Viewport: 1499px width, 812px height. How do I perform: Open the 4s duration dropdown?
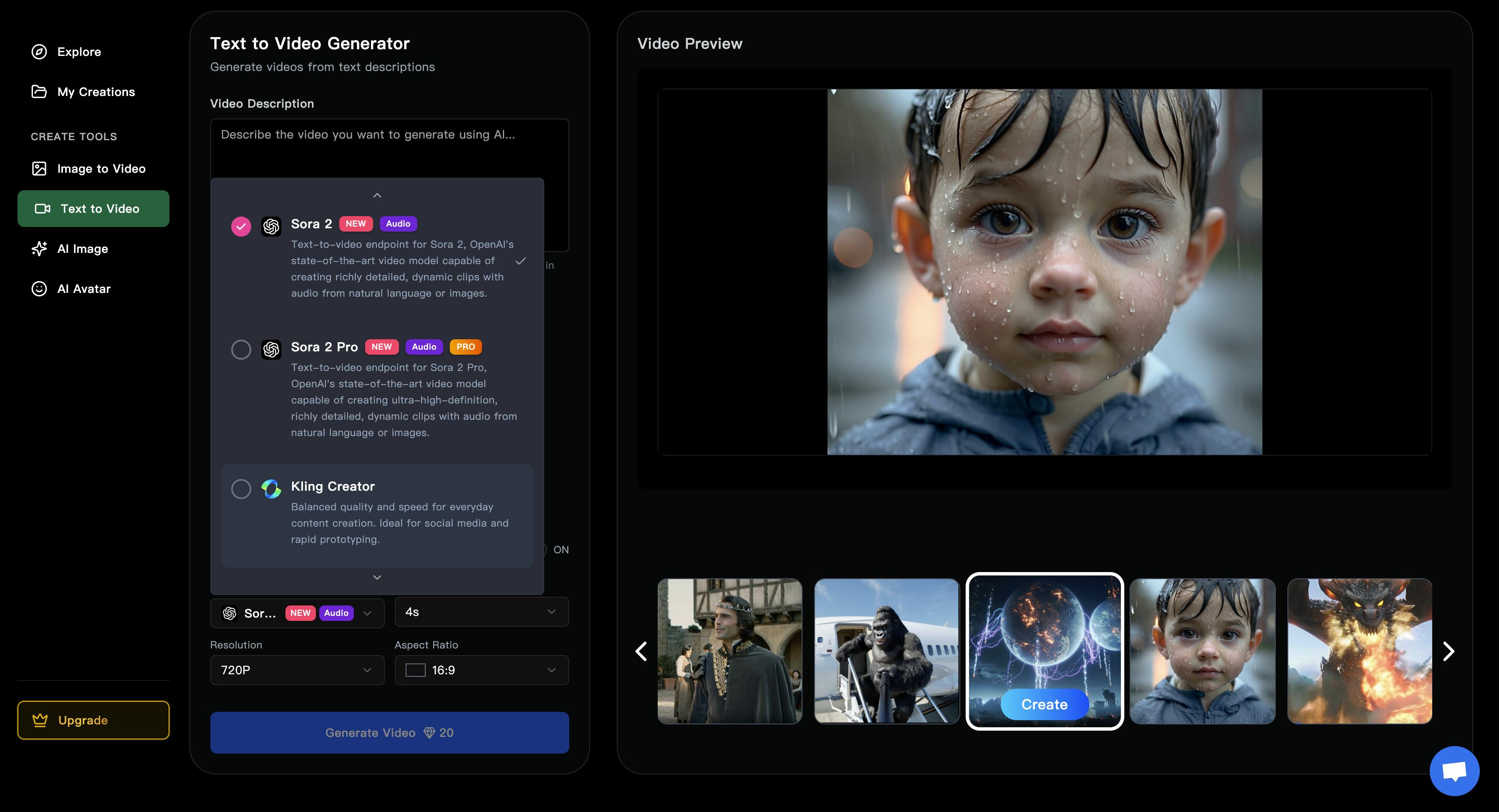click(x=481, y=612)
